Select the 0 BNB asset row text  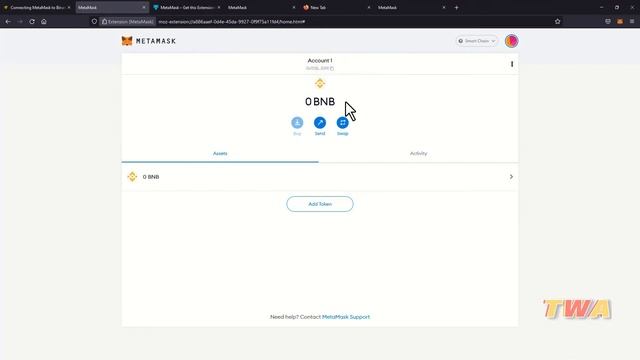[151, 177]
